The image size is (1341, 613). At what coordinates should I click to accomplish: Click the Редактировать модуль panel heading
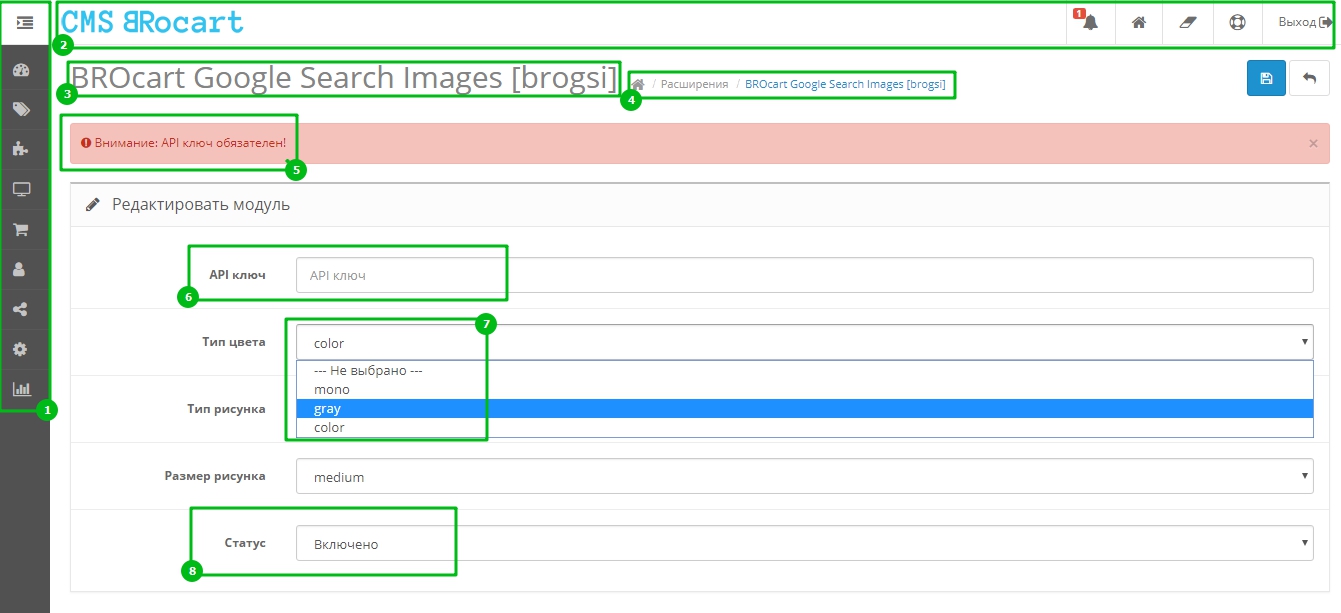click(200, 204)
